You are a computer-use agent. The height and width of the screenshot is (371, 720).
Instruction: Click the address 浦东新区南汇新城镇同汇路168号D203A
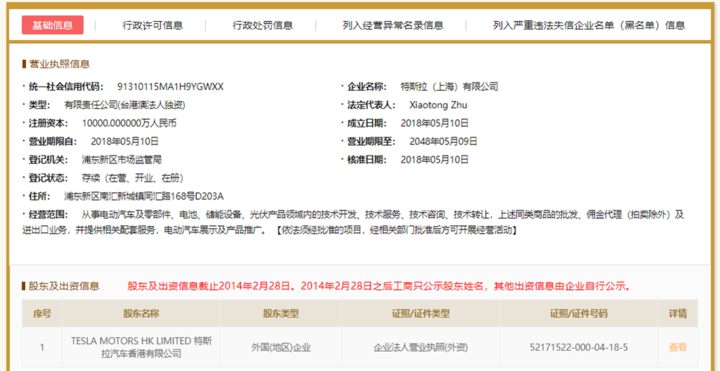point(144,197)
